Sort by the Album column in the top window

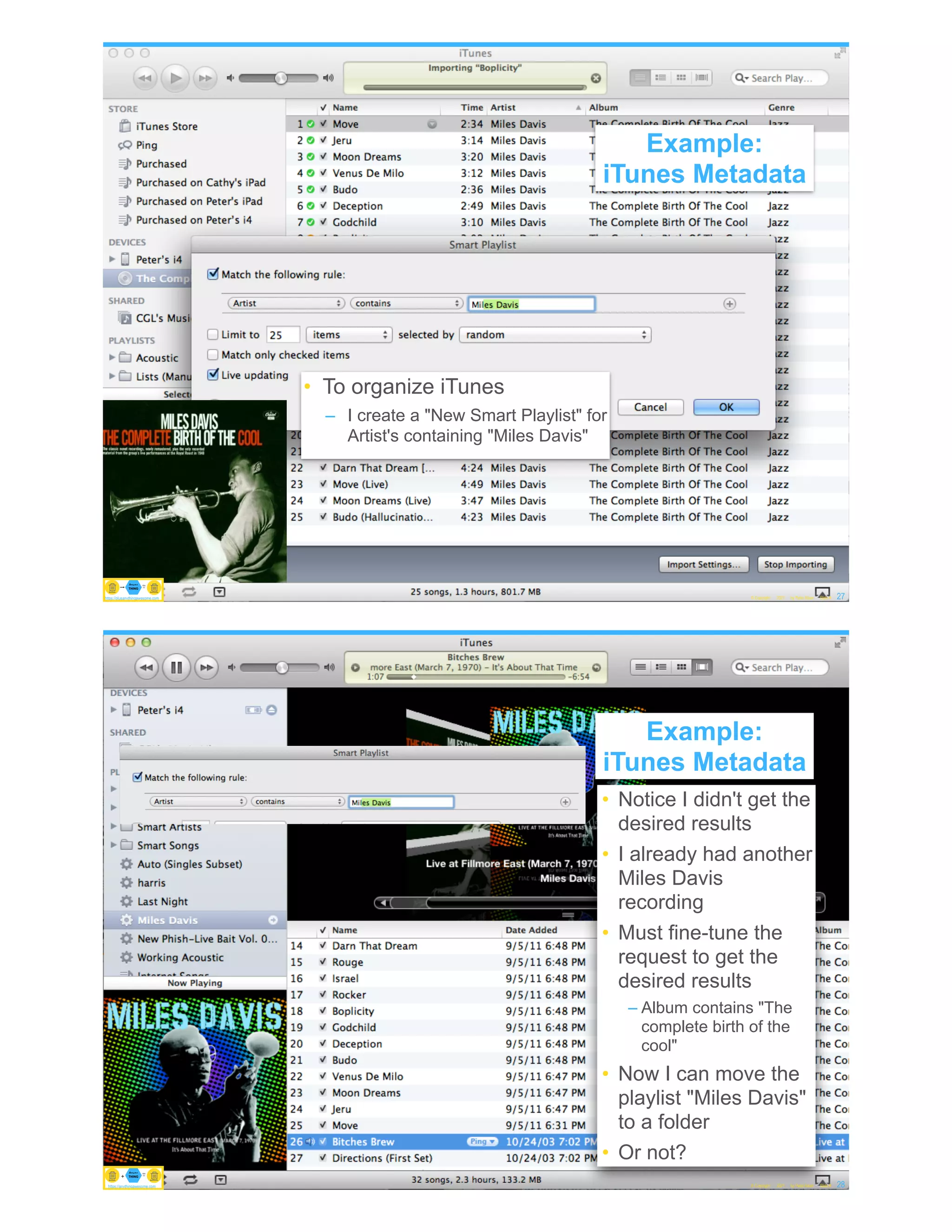674,108
